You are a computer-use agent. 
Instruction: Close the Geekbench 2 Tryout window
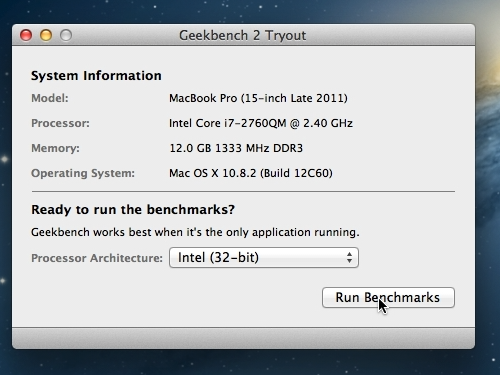point(26,35)
